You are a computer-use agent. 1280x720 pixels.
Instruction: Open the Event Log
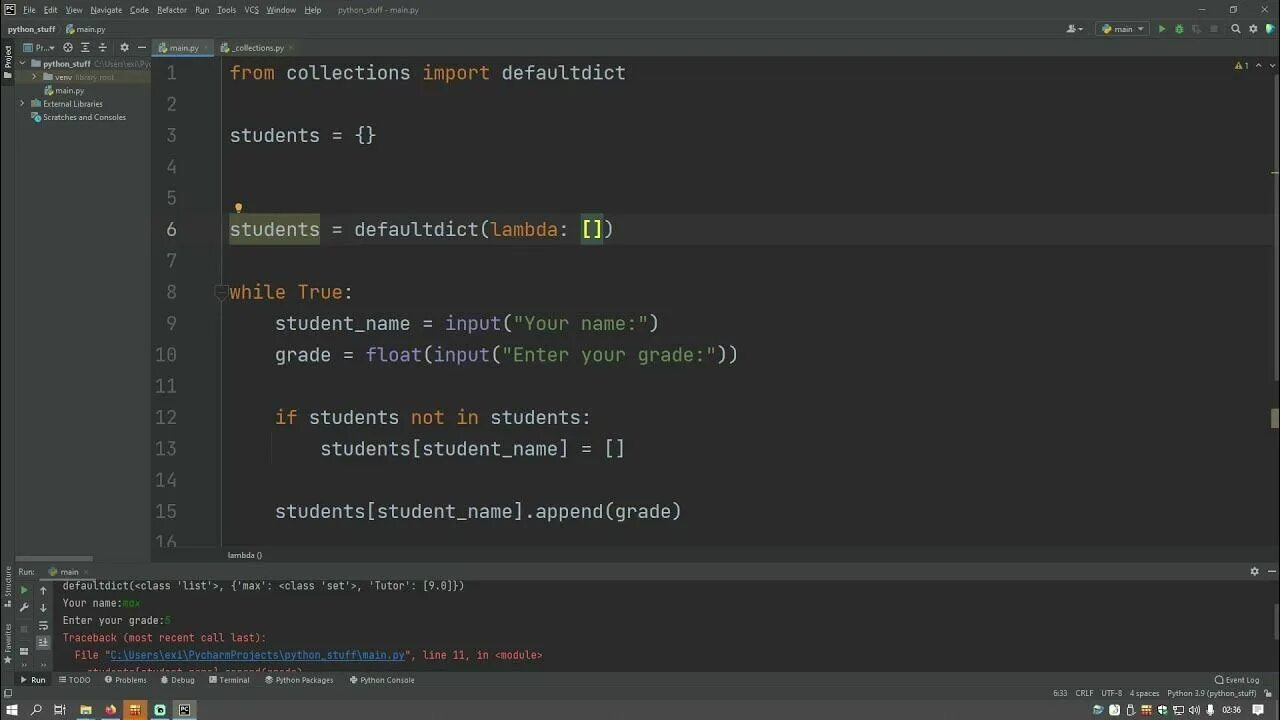pos(1237,680)
